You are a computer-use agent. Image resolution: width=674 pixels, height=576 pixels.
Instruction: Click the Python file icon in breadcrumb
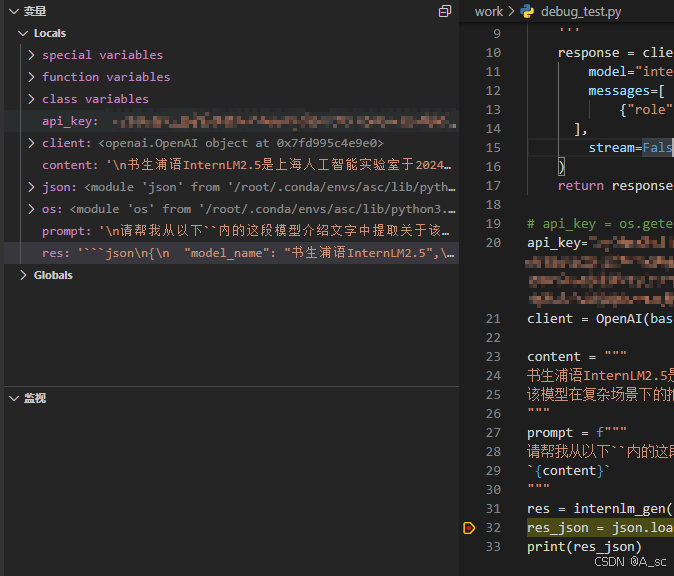[527, 11]
